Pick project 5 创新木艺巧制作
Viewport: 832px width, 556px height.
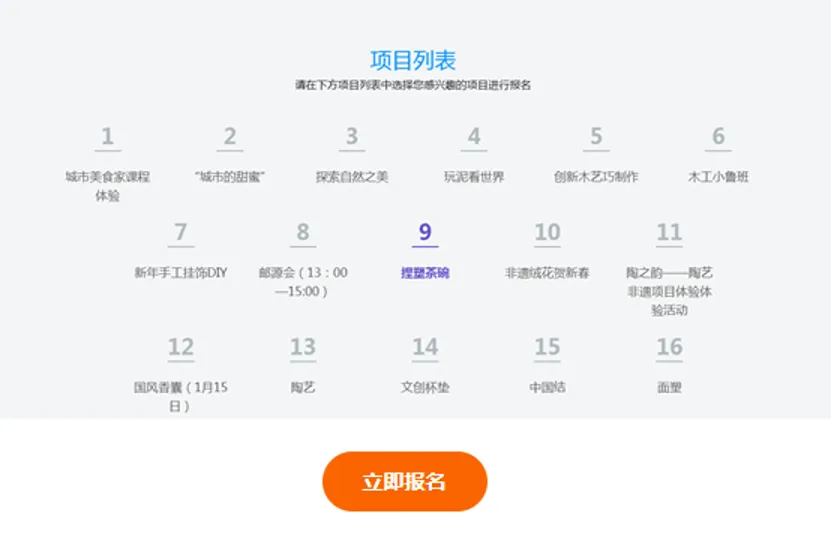pos(596,155)
